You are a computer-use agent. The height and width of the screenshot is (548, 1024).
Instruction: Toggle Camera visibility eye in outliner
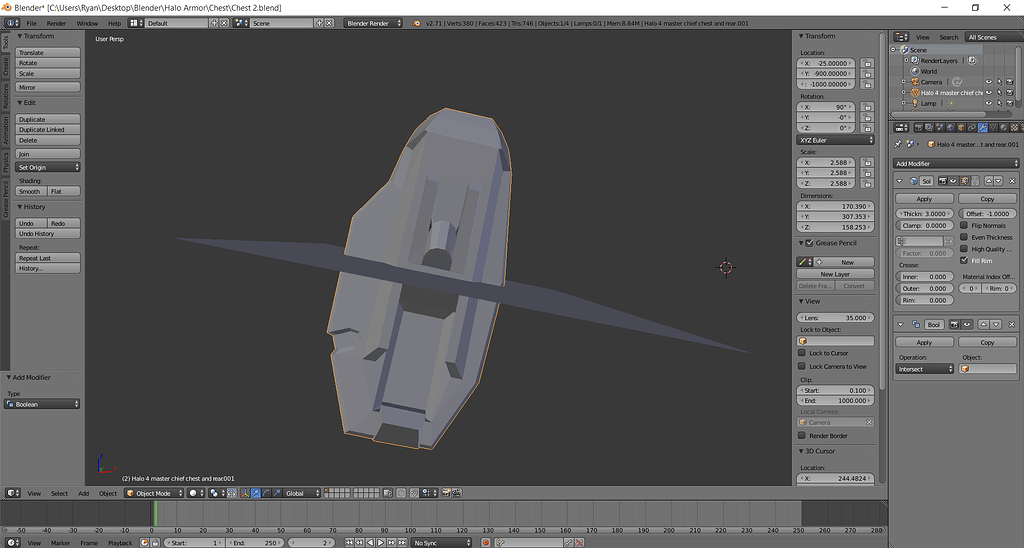click(989, 82)
